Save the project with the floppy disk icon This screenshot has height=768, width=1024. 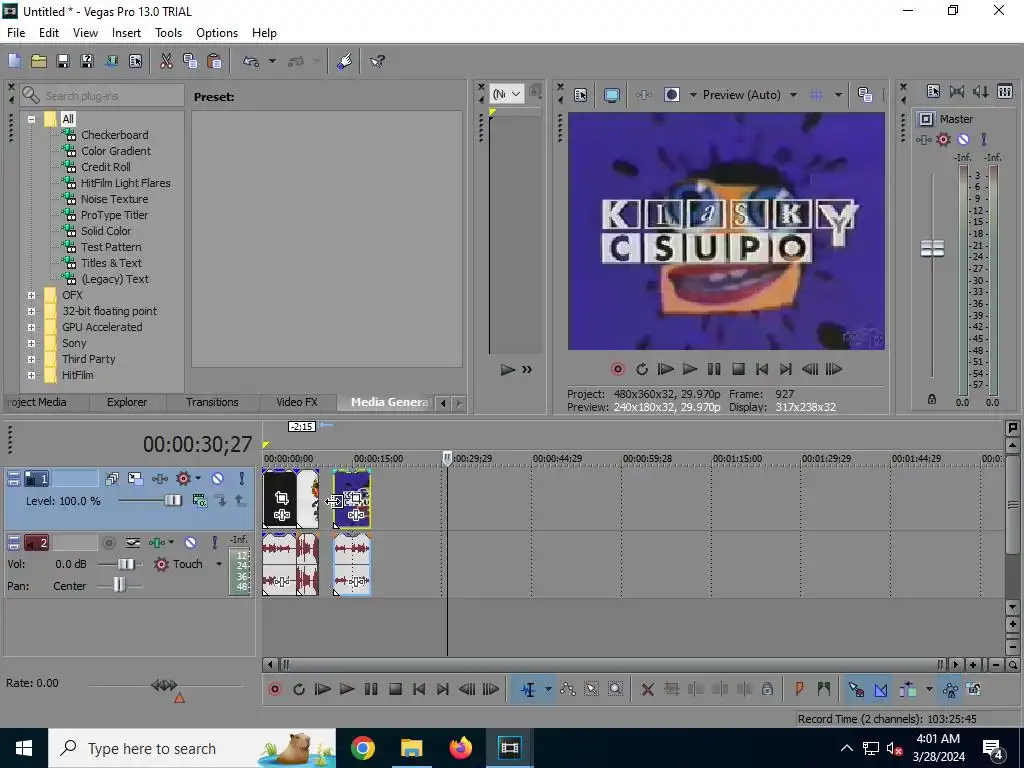coord(63,61)
